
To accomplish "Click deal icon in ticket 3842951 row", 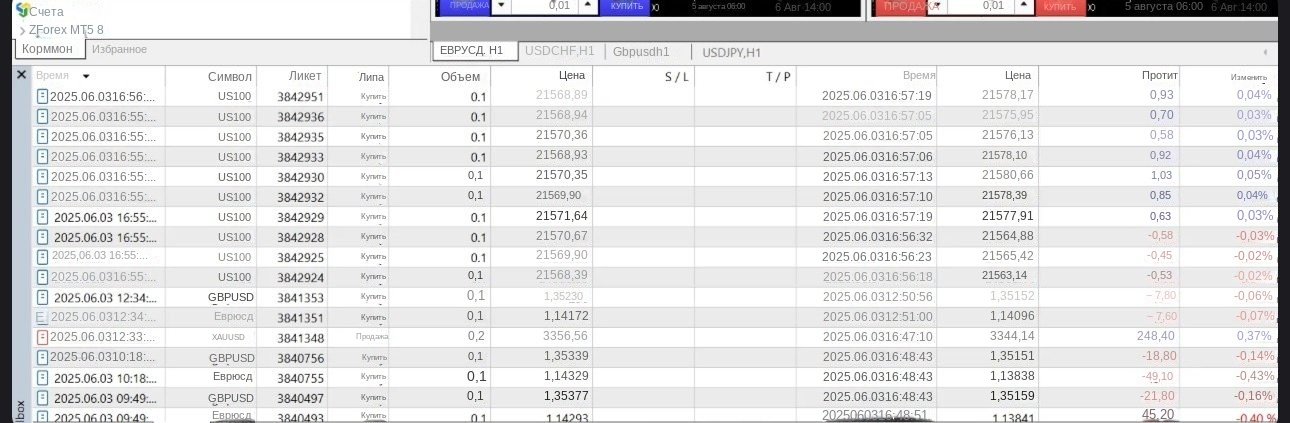I will coord(42,96).
